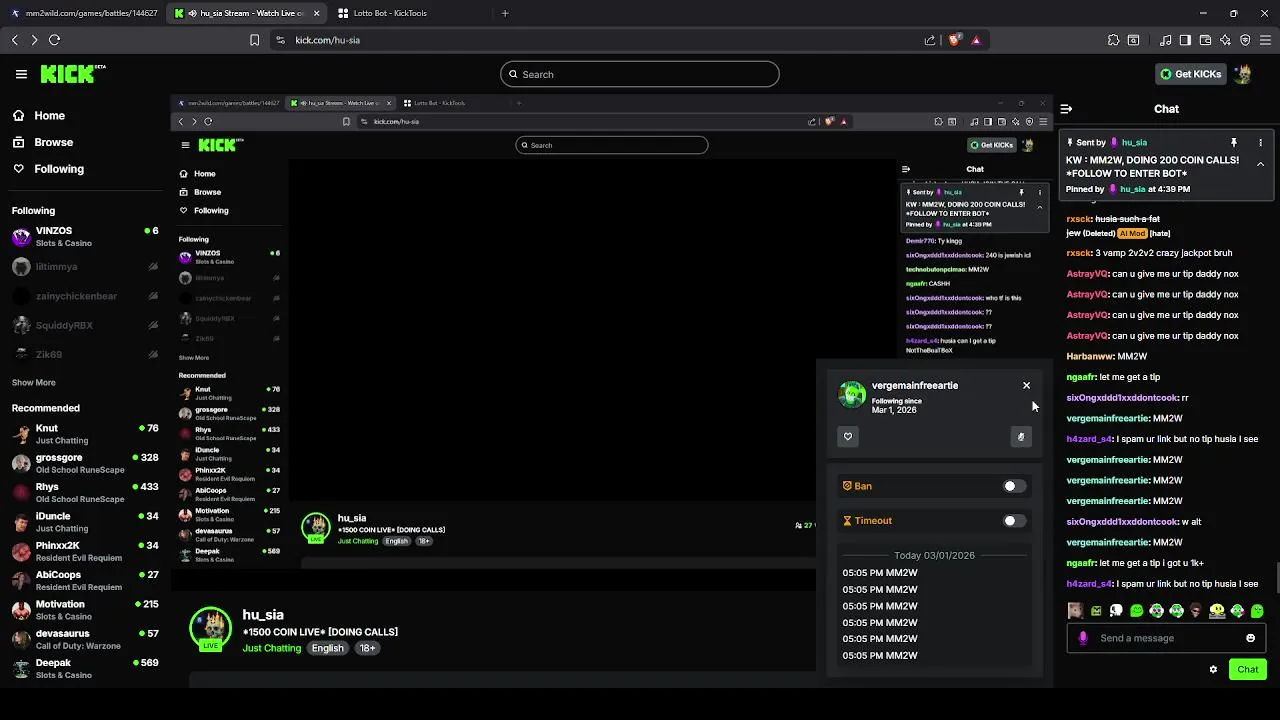This screenshot has width=1280, height=720.
Task: Open profile avatar in Kick header
Action: coord(1243,74)
